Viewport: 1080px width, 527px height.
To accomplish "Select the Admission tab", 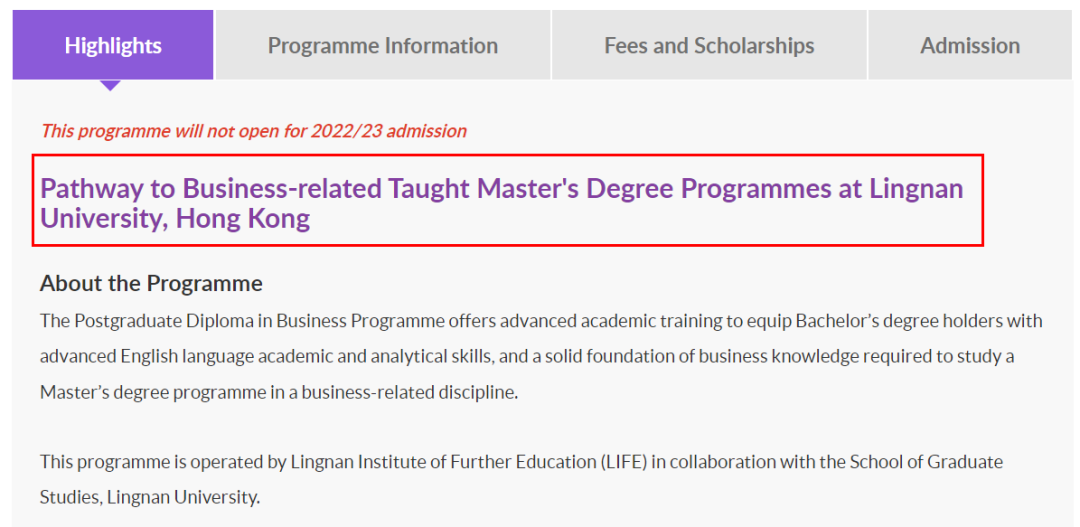I will pyautogui.click(x=970, y=45).
